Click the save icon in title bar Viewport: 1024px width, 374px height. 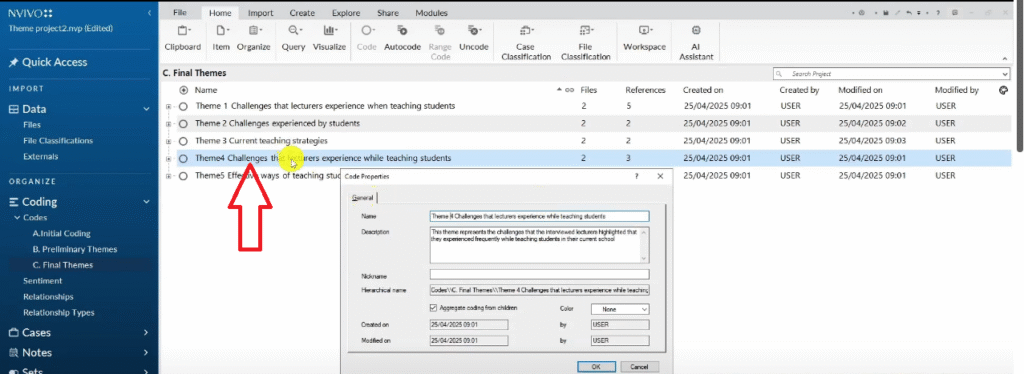(885, 12)
